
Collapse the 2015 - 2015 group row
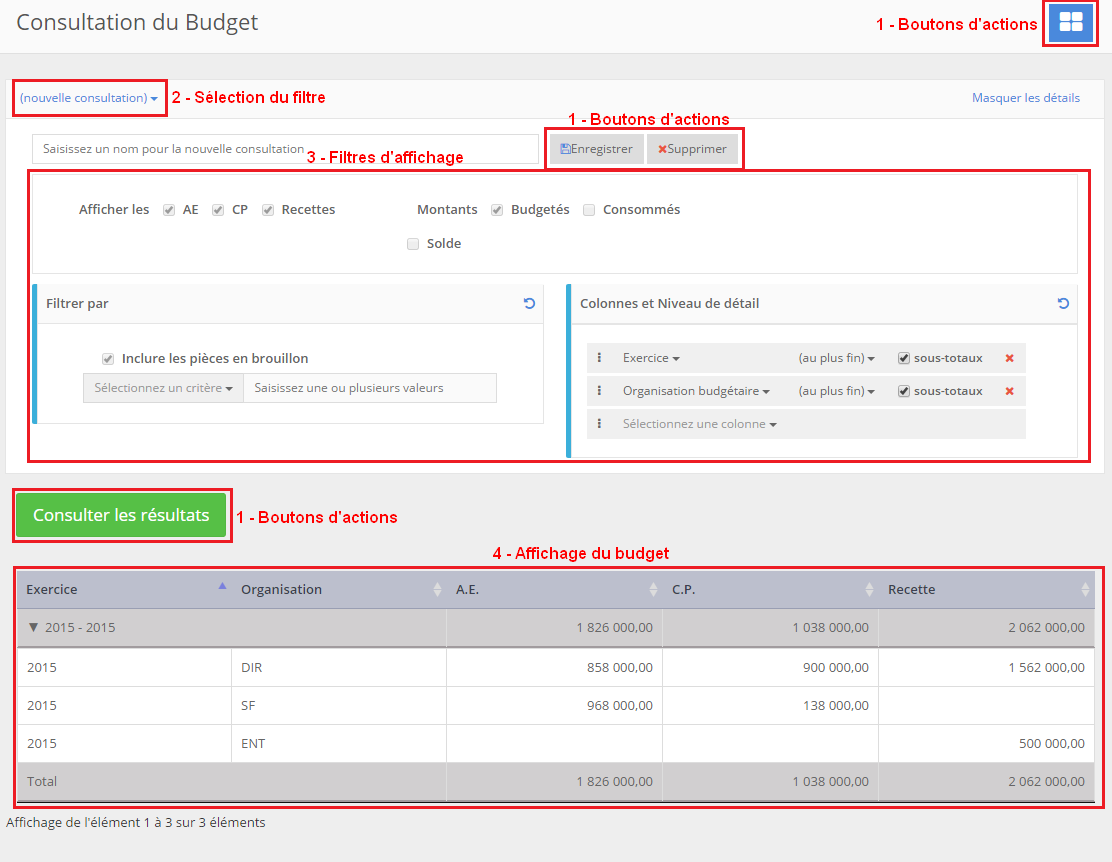pos(35,628)
